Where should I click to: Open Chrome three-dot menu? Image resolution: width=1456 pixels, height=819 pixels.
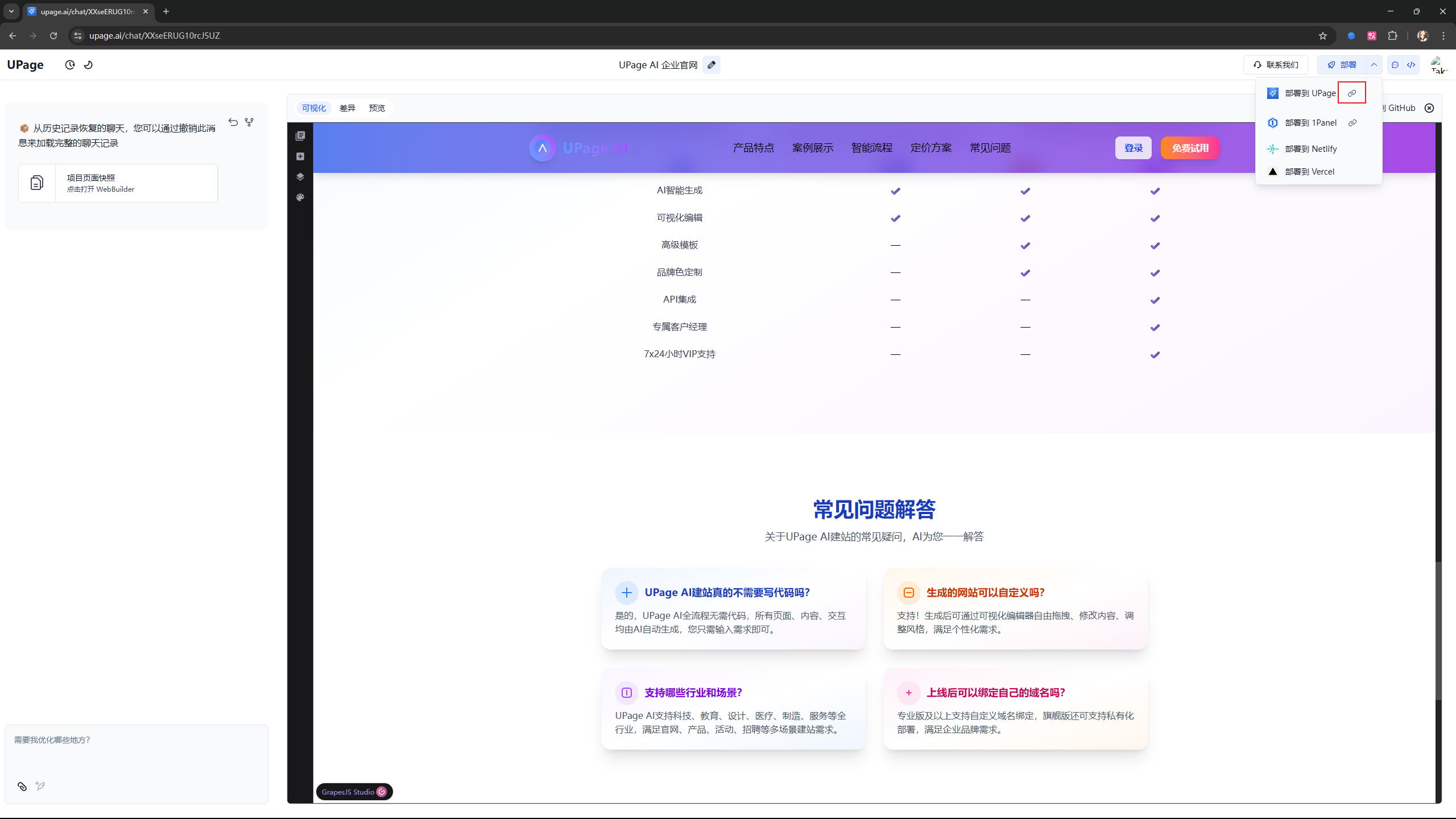click(x=1443, y=36)
